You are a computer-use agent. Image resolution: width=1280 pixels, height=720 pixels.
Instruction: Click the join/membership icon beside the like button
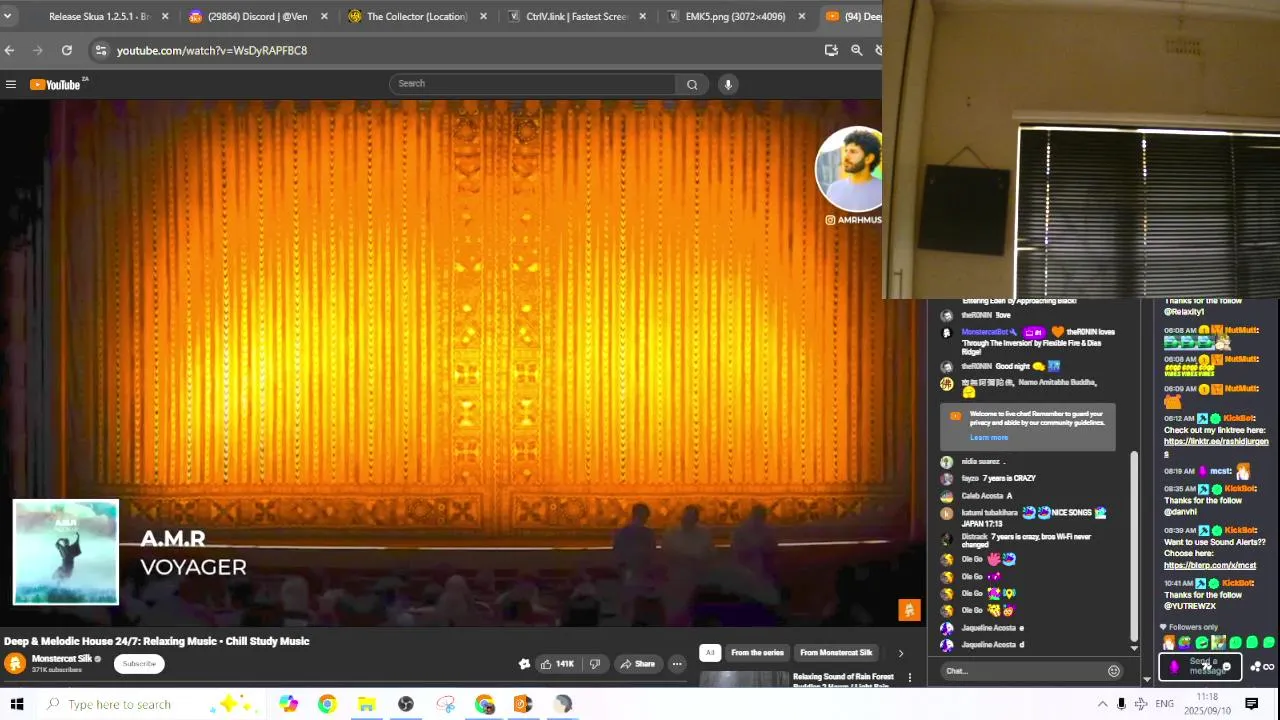point(524,664)
